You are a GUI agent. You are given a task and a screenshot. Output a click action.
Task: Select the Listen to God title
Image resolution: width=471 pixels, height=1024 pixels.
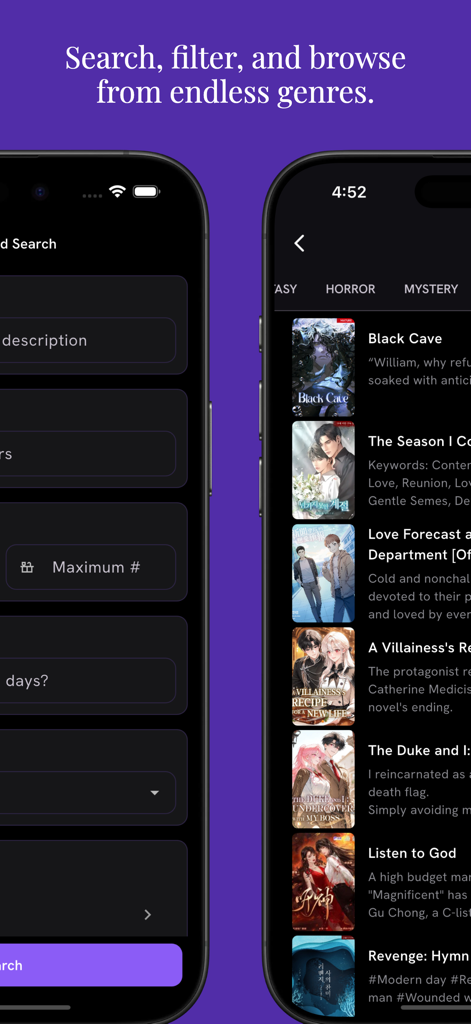coord(412,853)
